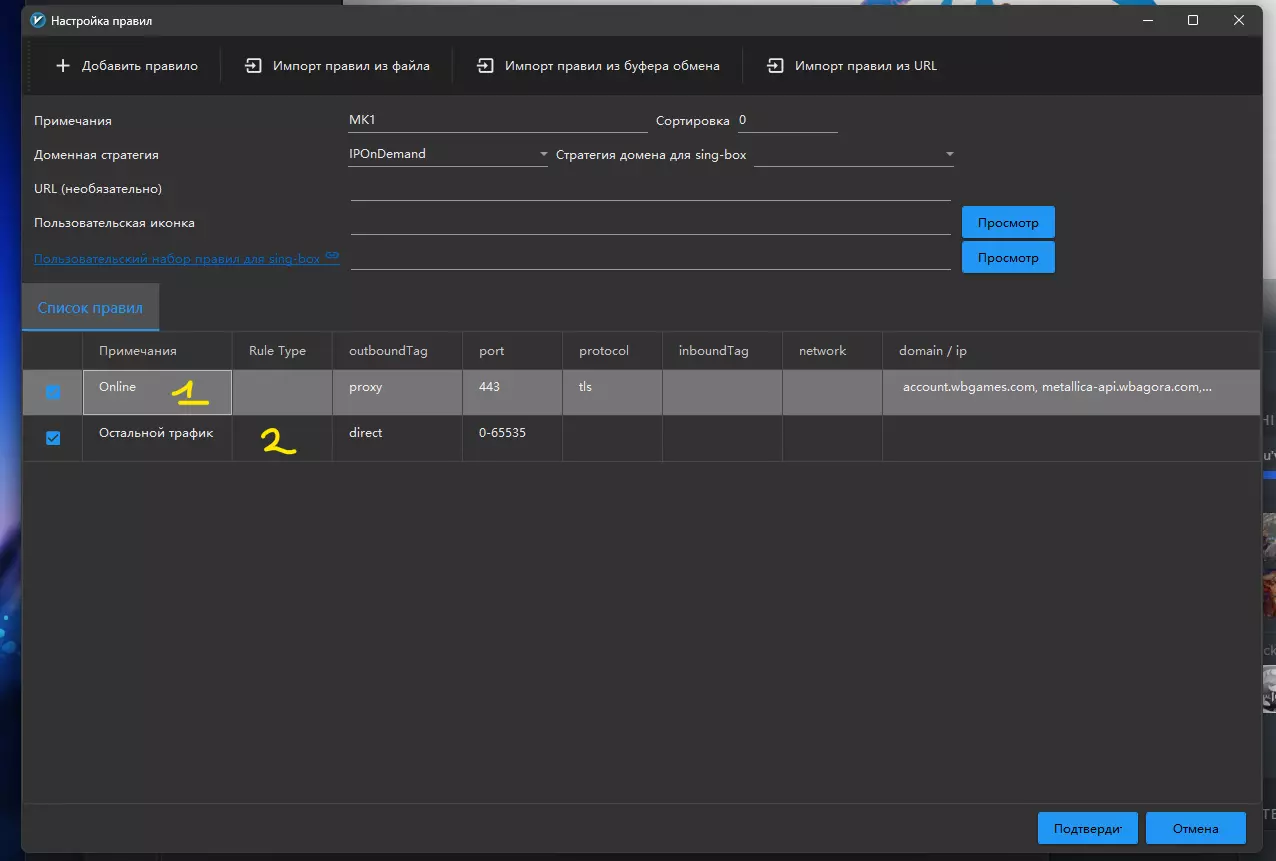Viewport: 1276px width, 861px height.
Task: Open the Доменная стратегия IPOnDemand dropdown
Action: tap(447, 155)
